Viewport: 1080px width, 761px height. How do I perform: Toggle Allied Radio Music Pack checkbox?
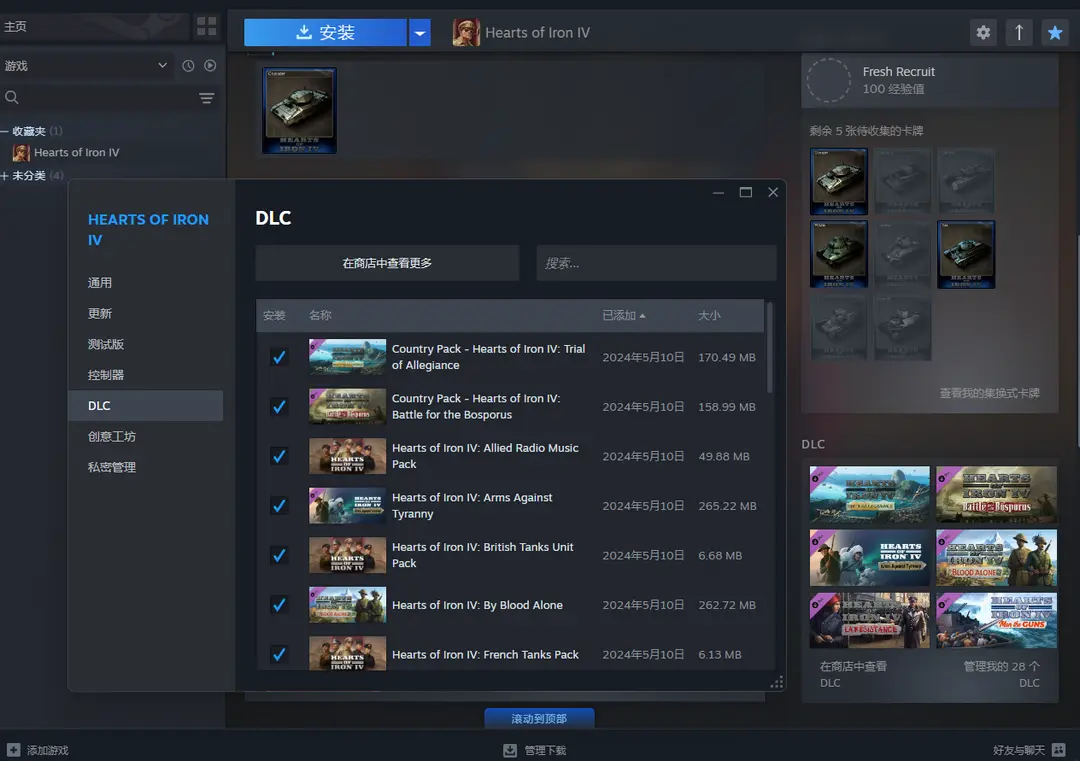[x=279, y=456]
